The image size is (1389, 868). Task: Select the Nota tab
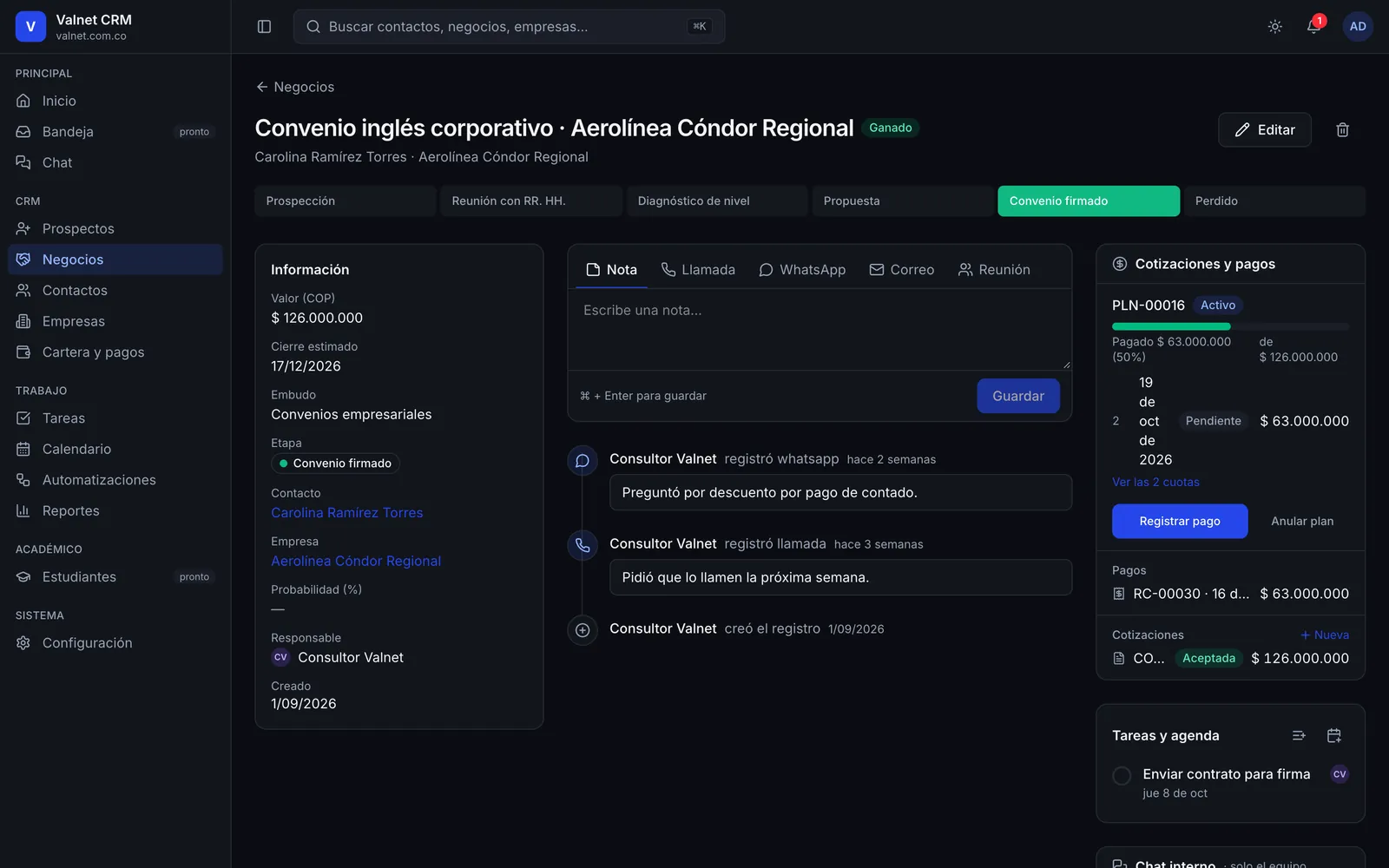(x=612, y=270)
